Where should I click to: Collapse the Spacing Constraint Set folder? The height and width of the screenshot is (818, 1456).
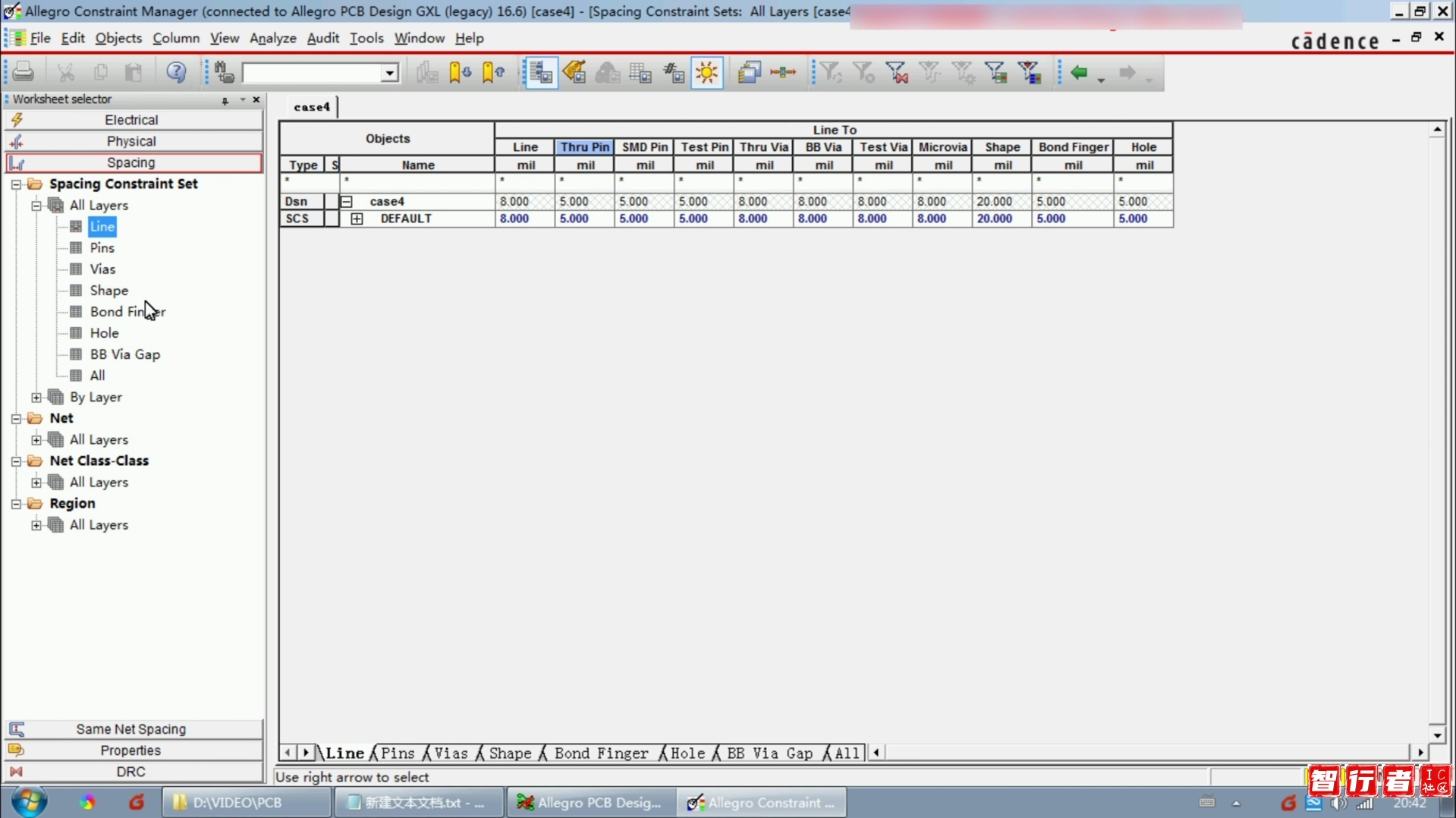(x=16, y=184)
